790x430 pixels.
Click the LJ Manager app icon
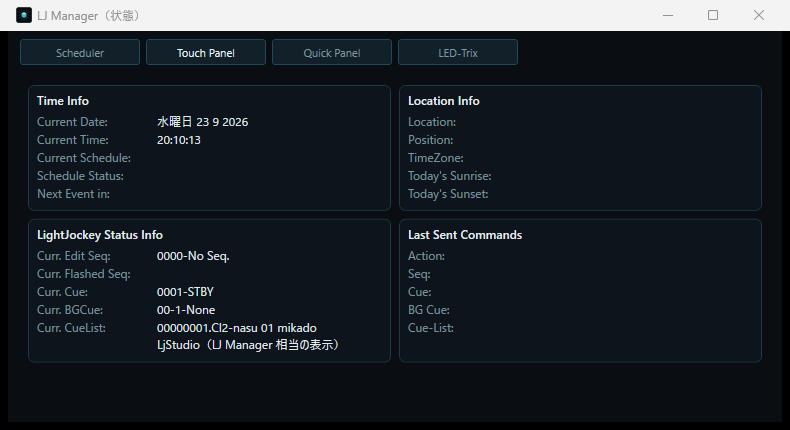24,15
